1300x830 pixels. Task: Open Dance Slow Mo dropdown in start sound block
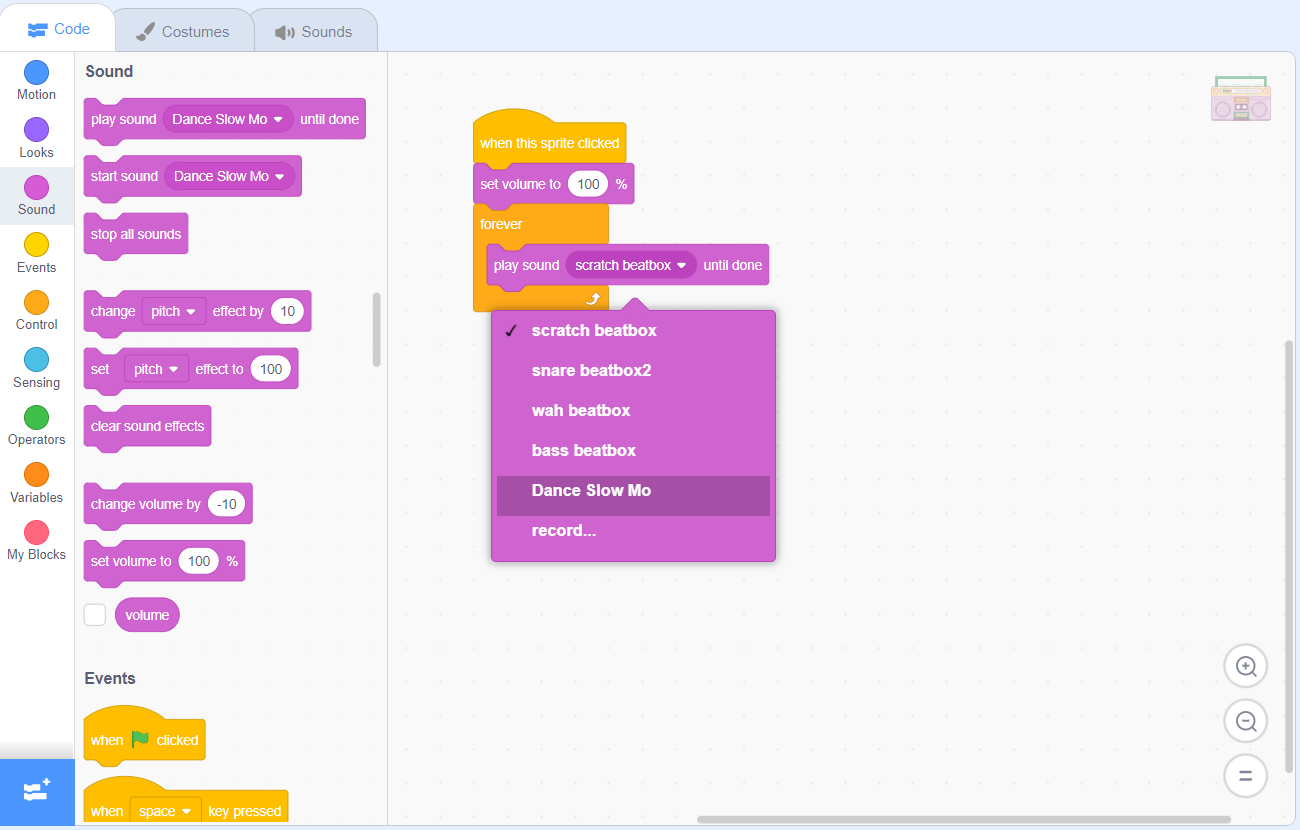point(230,177)
